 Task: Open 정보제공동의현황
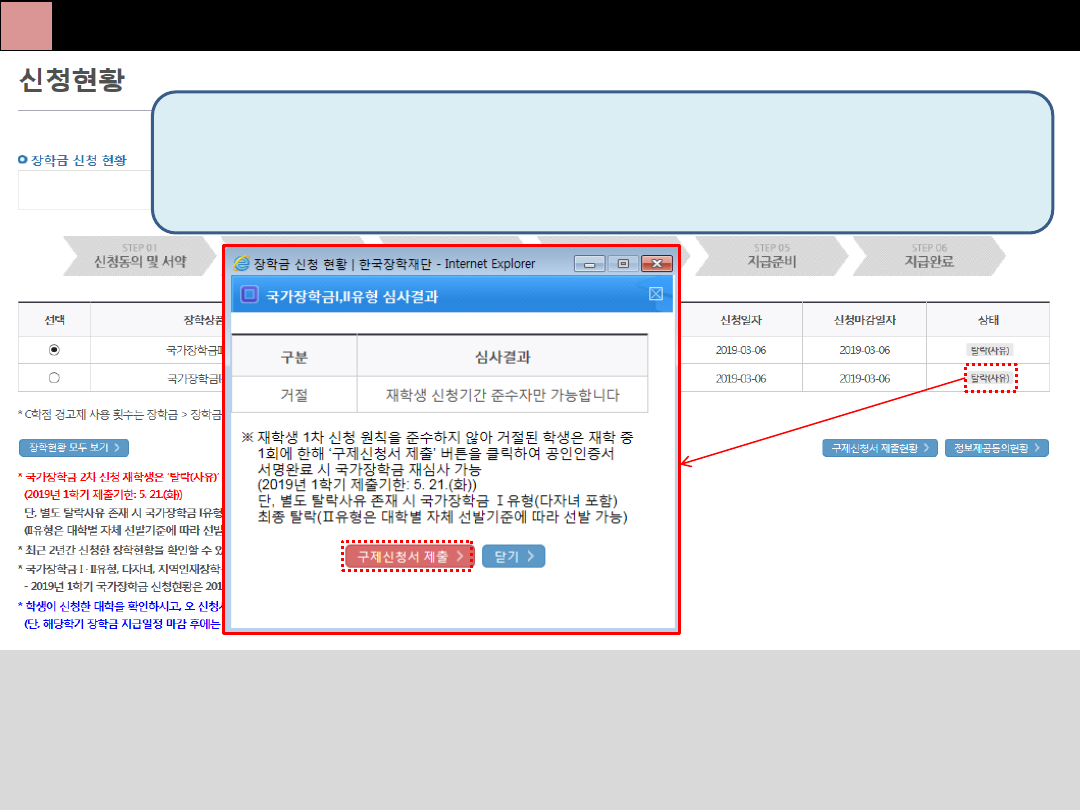point(996,448)
